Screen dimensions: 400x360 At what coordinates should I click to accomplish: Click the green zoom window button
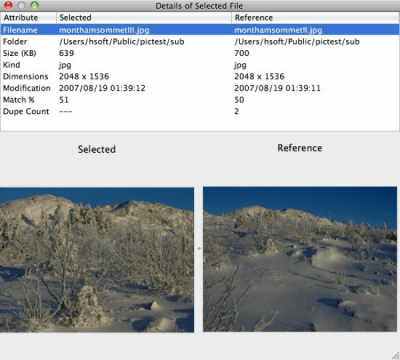tap(34, 5)
